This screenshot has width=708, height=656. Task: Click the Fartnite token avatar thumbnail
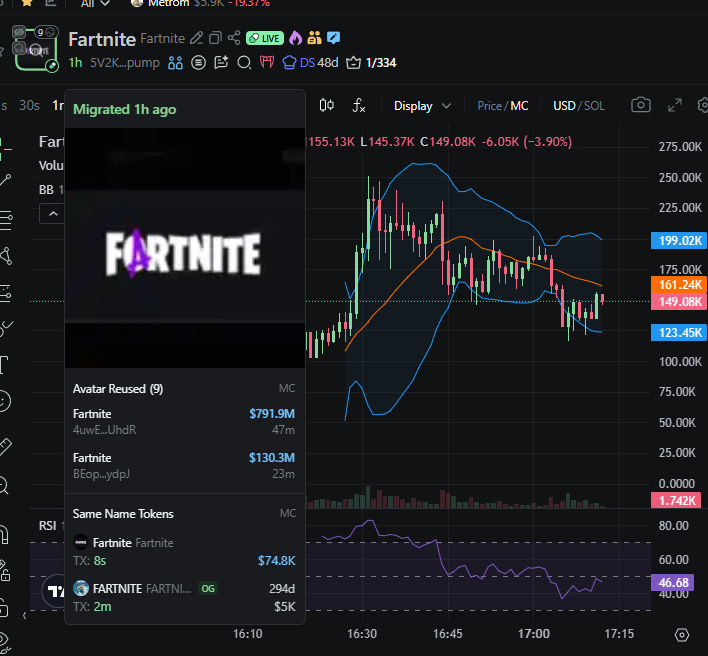(36, 51)
